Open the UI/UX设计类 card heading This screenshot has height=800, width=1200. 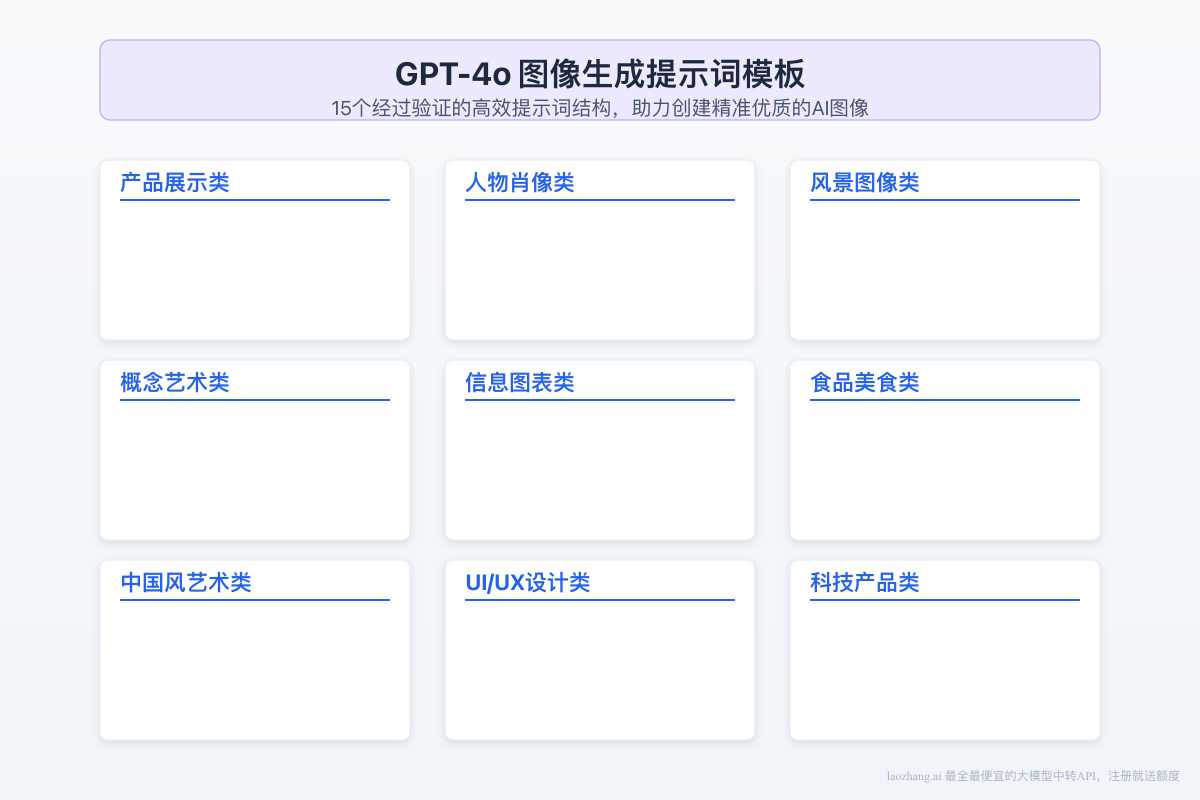[x=528, y=583]
